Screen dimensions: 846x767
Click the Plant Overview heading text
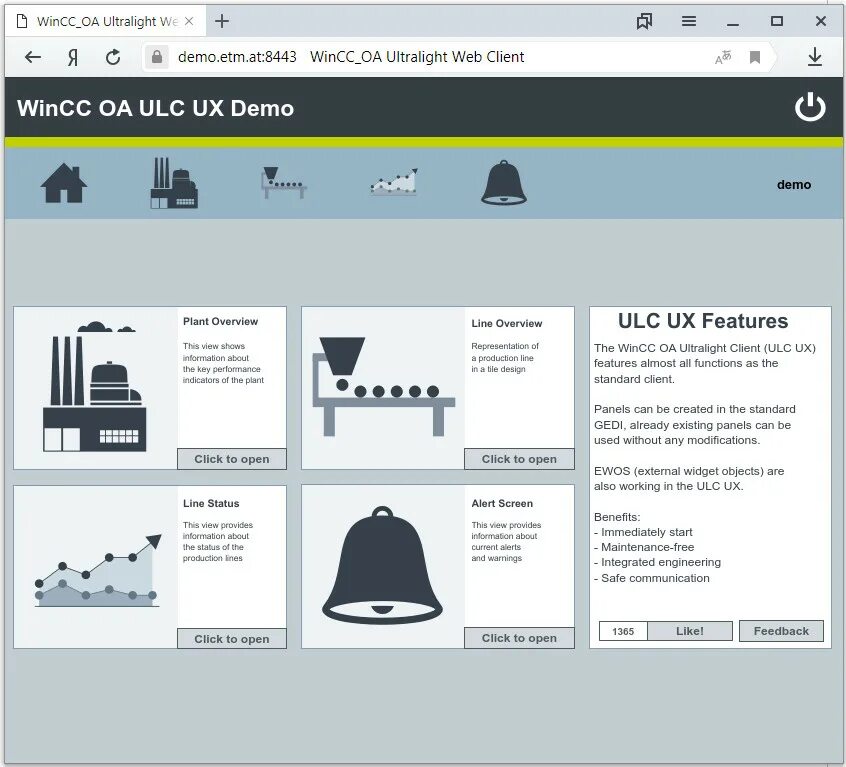point(220,321)
